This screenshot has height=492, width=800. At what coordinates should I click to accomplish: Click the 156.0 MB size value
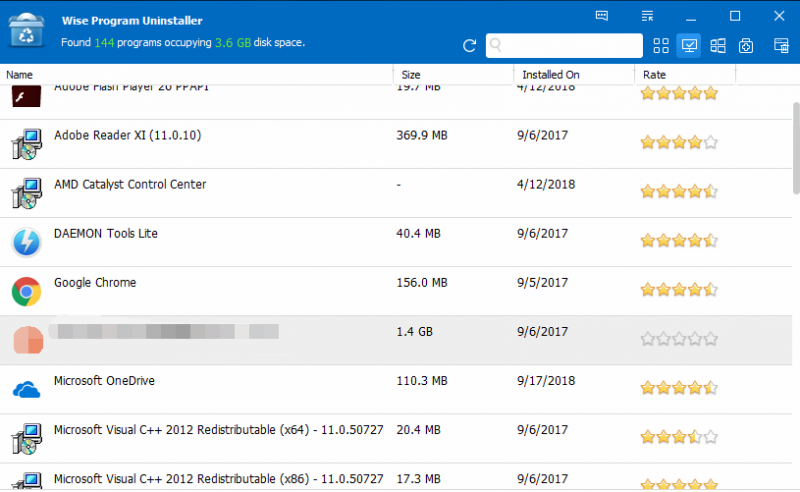point(422,282)
